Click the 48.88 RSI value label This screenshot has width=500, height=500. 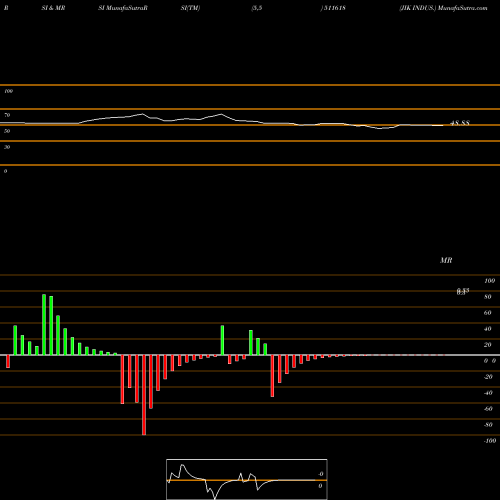pos(460,123)
